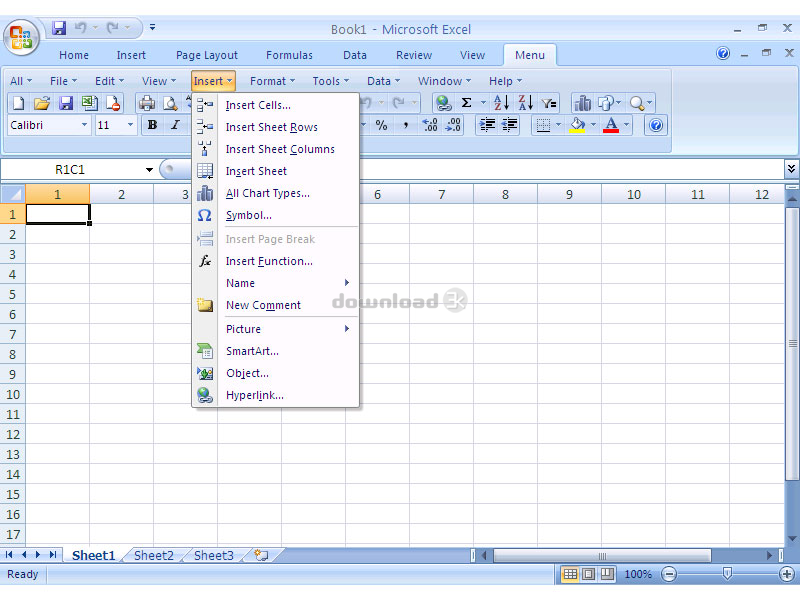Open the Font size dropdown
Screen dimensions: 800x600
tap(130, 125)
